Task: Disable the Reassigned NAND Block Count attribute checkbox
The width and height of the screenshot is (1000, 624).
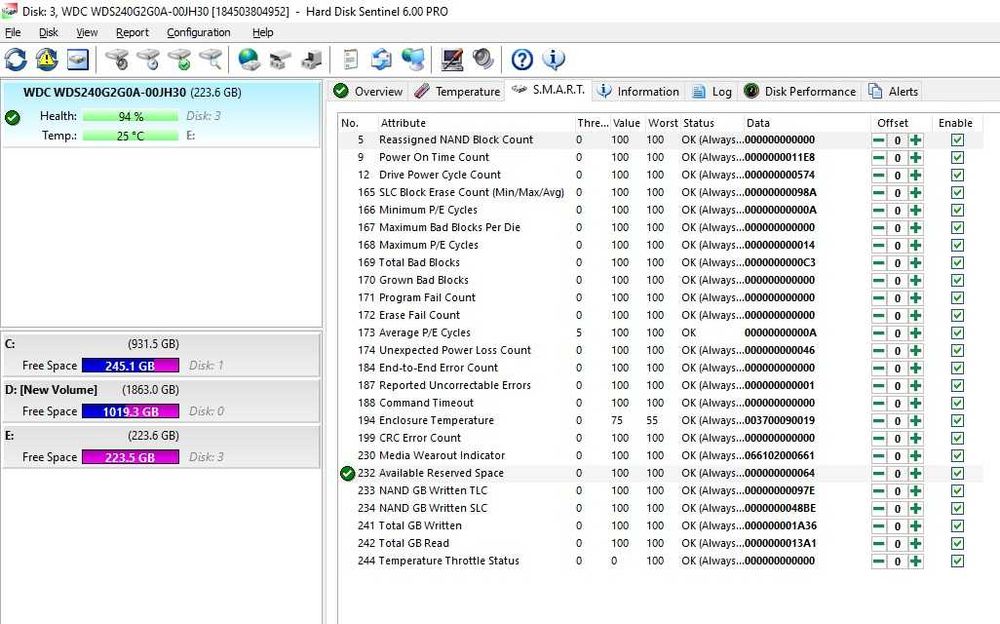Action: pyautogui.click(x=957, y=140)
